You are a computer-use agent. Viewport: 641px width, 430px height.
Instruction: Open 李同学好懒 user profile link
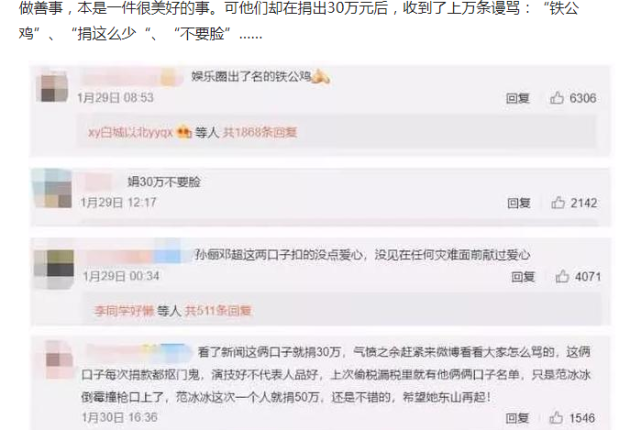(x=124, y=311)
